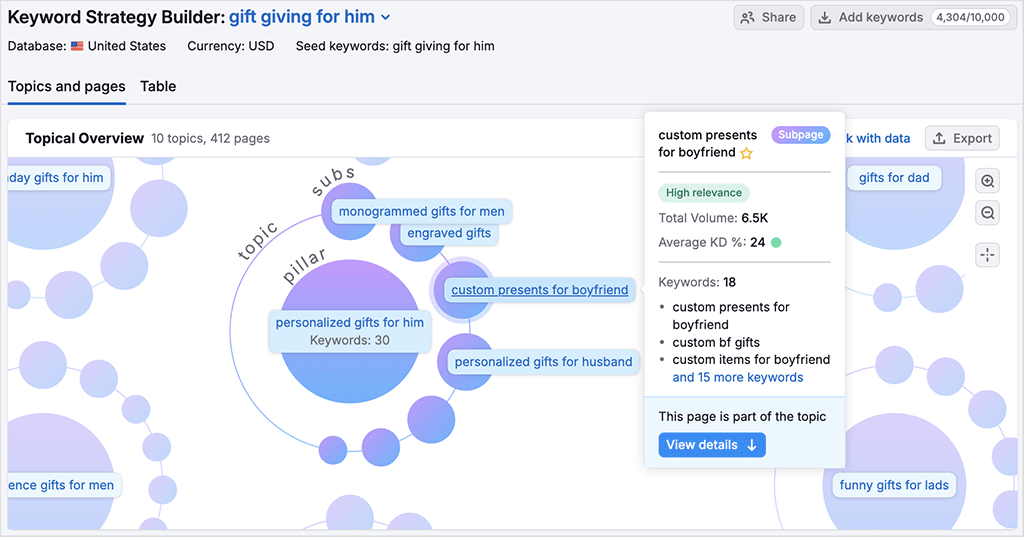
Task: Select the engraved gifts subpage label
Action: click(x=449, y=233)
